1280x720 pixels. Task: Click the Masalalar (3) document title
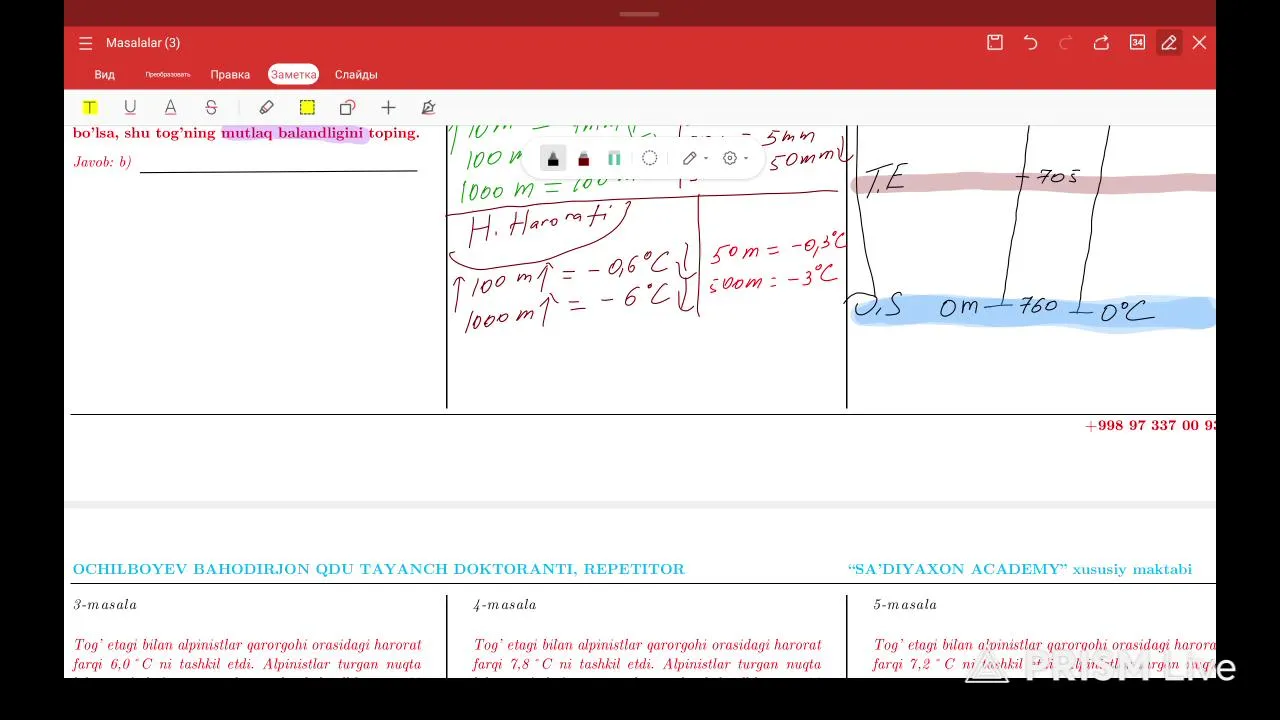(x=143, y=43)
